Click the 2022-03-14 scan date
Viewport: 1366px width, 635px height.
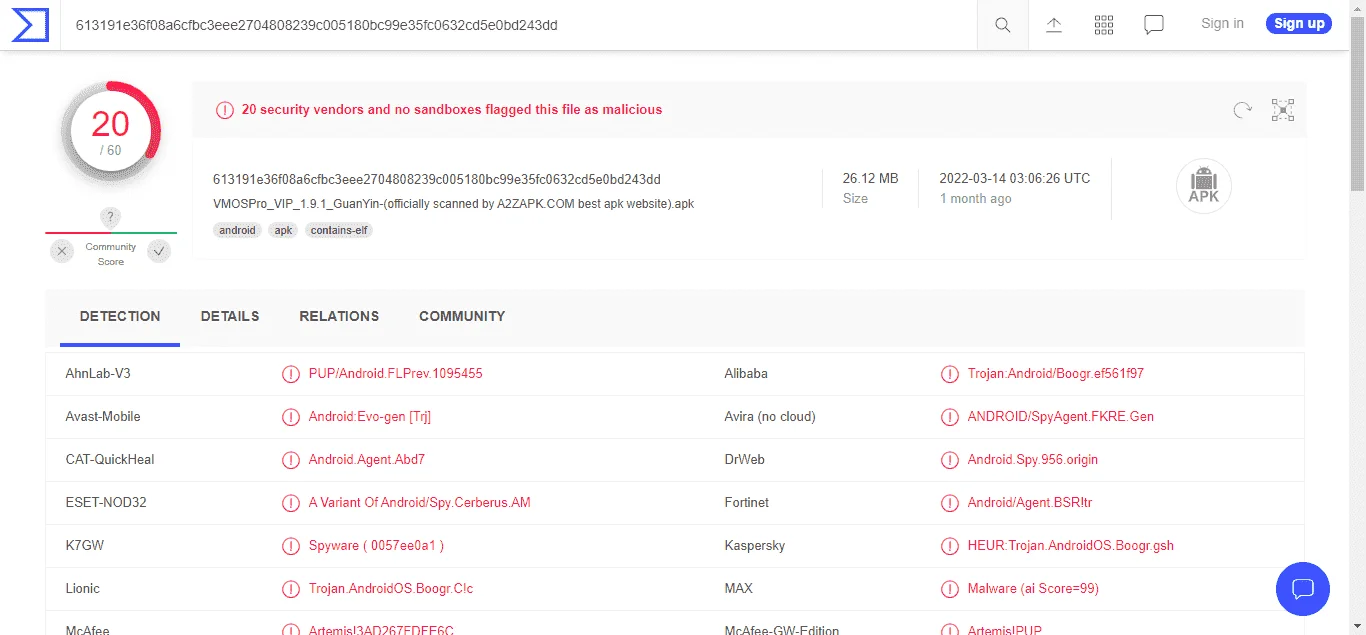pos(1014,178)
